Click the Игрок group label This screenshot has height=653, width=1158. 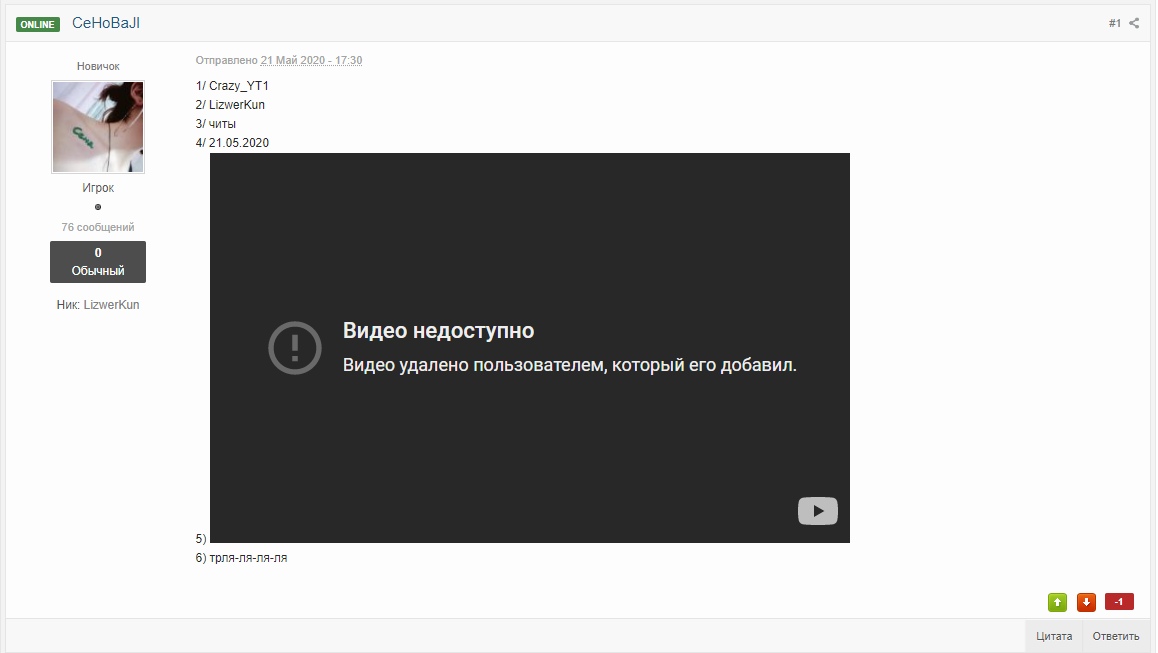coord(98,188)
